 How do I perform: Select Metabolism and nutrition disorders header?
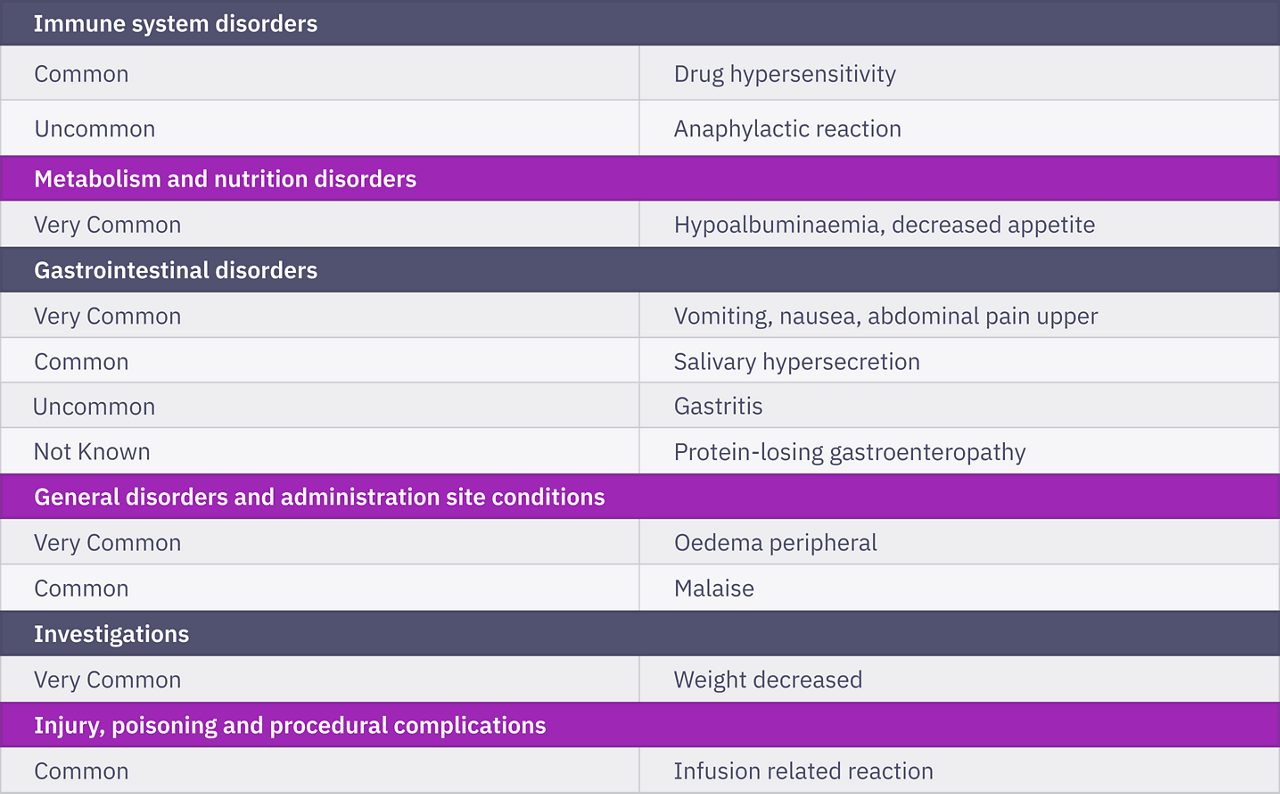[x=640, y=179]
